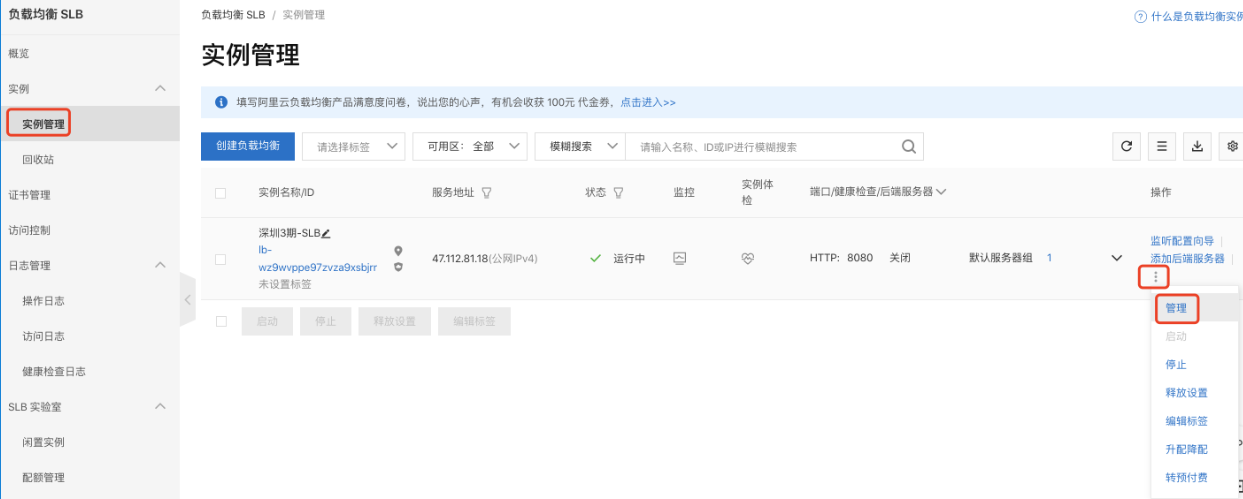Collapse the sidebar with the arrow handle
The width and height of the screenshot is (1243, 499).
point(187,298)
